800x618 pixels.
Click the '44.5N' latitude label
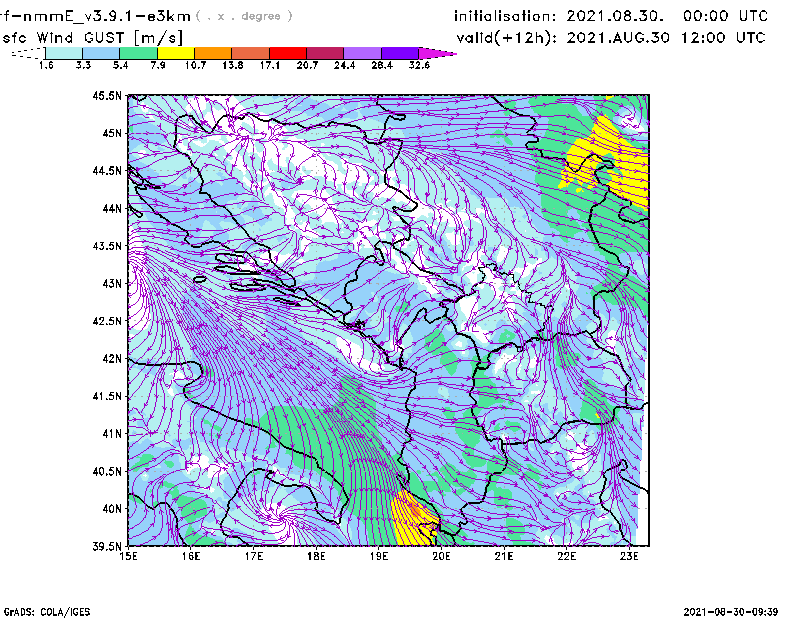pos(107,170)
